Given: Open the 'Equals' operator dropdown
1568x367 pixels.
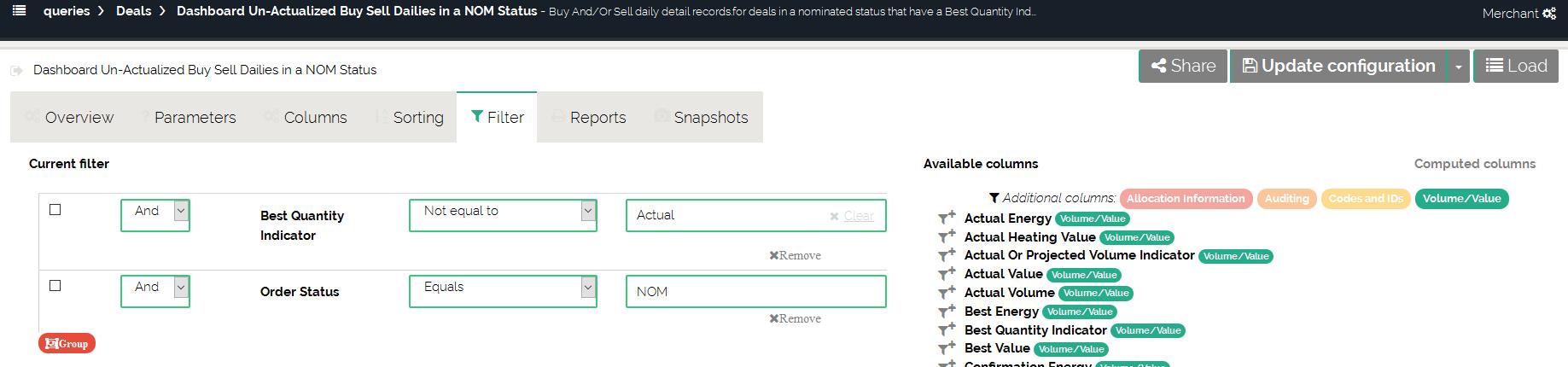Looking at the screenshot, I should tap(503, 291).
